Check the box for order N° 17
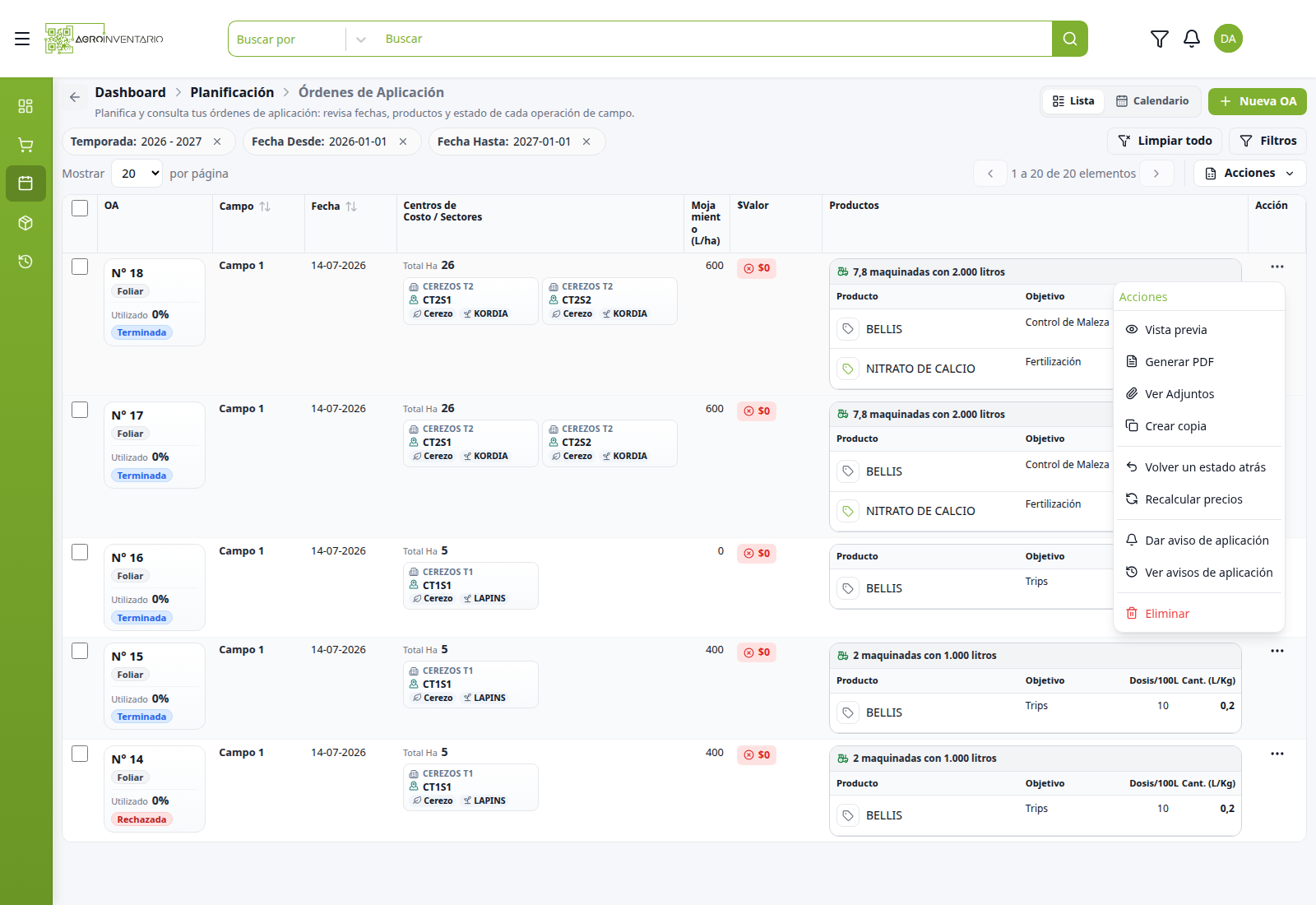1316x905 pixels. pyautogui.click(x=80, y=410)
